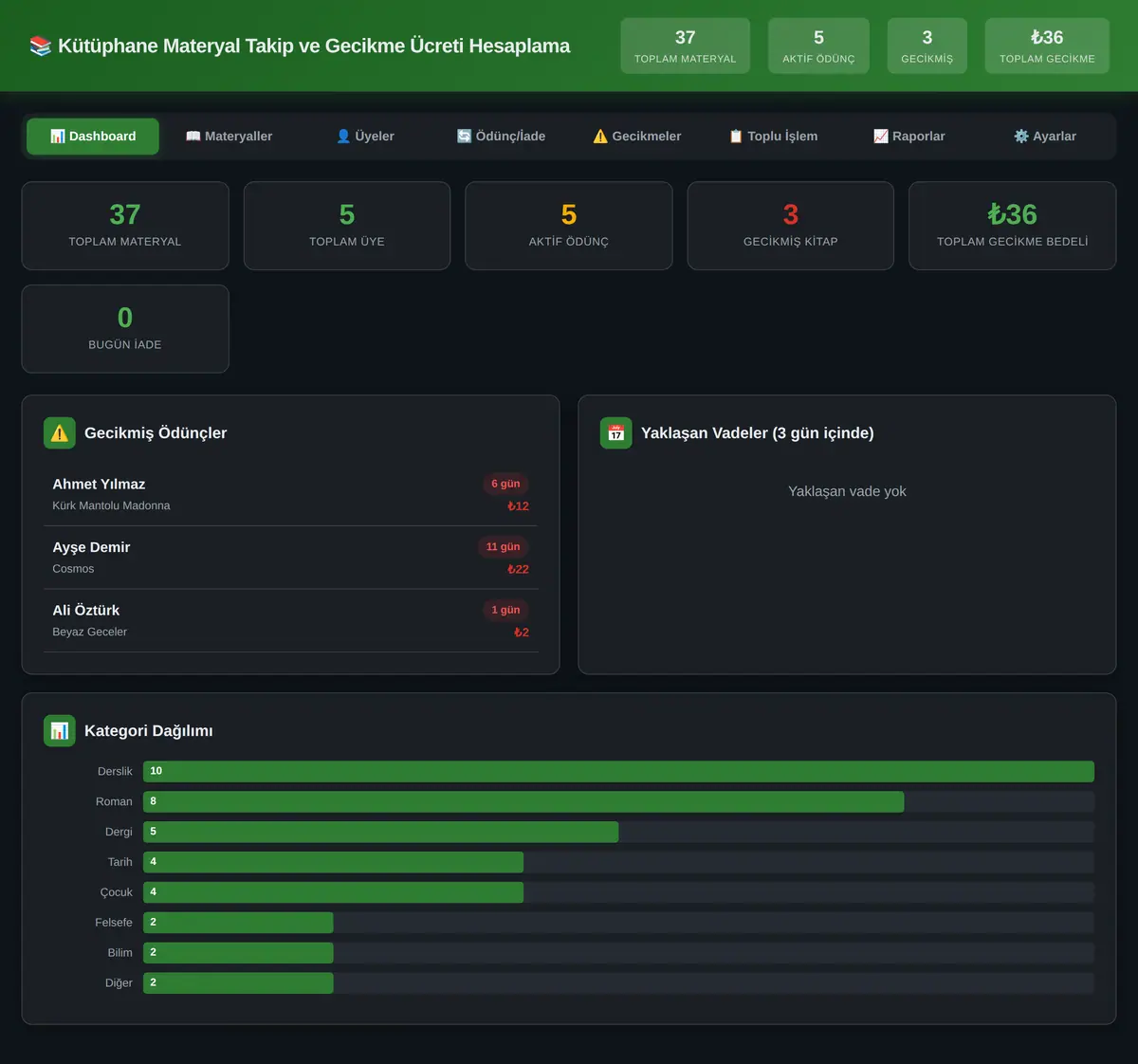Select the Toplu İşlem tab
Screen dimensions: 1138x1064
pos(773,137)
